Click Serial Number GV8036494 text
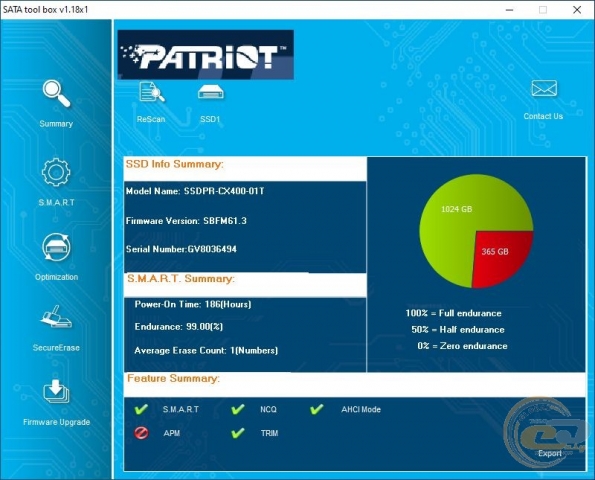The image size is (595, 480). pos(181,249)
